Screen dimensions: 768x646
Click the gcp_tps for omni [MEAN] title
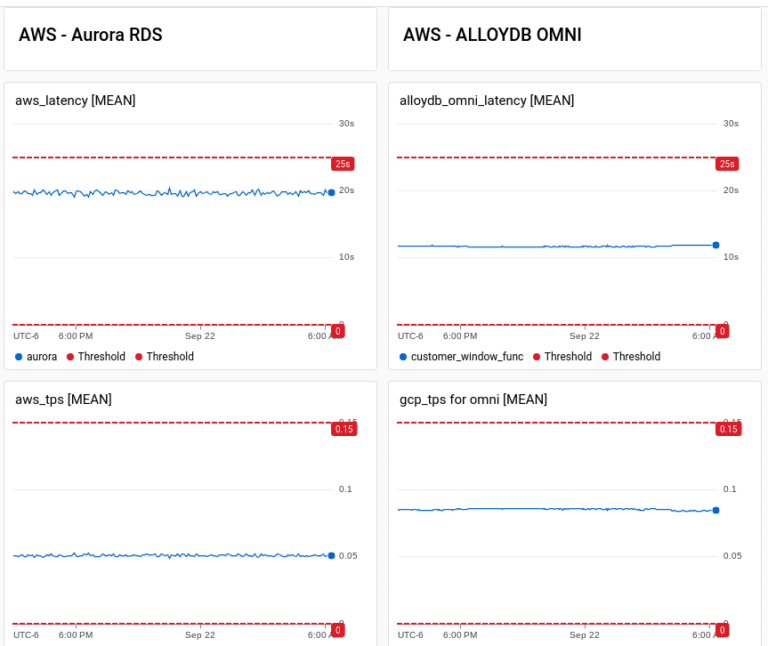[473, 400]
